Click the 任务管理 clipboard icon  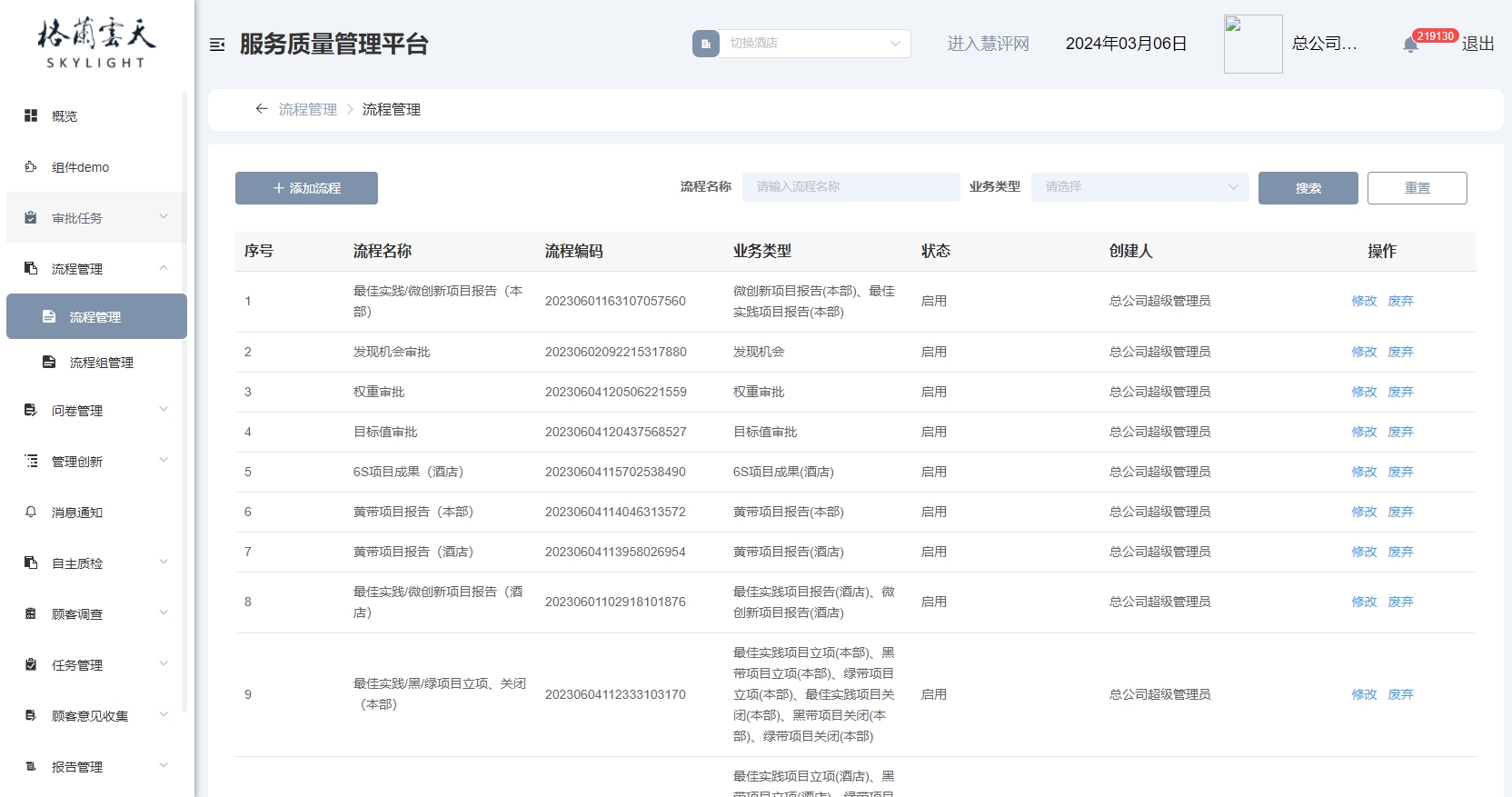pyautogui.click(x=31, y=664)
